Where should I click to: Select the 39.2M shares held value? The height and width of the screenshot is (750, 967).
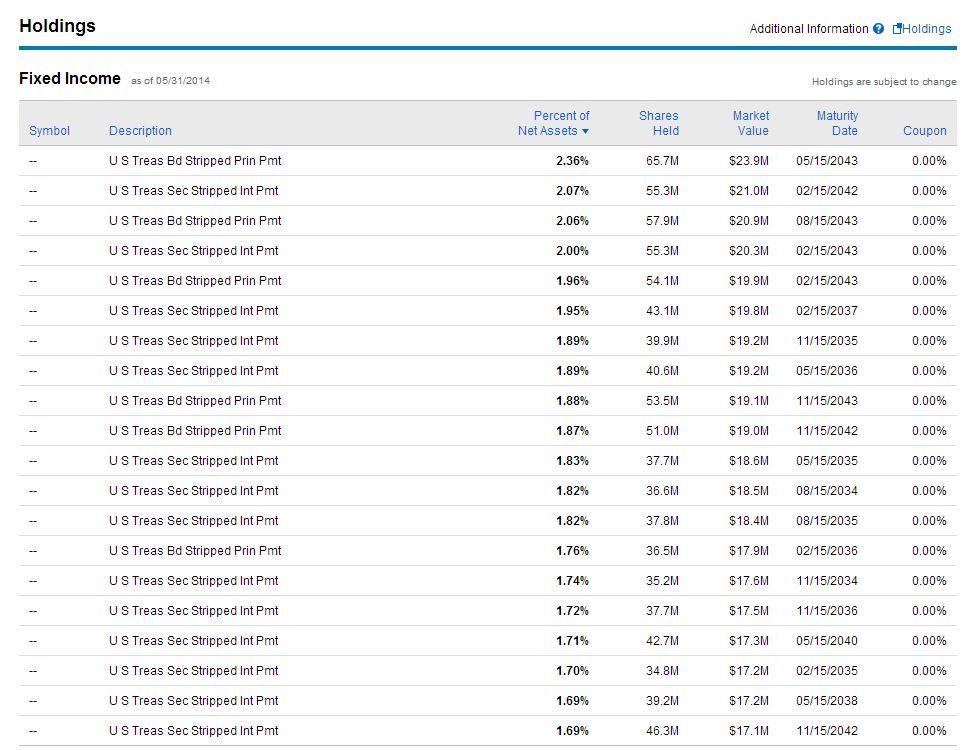coord(662,701)
